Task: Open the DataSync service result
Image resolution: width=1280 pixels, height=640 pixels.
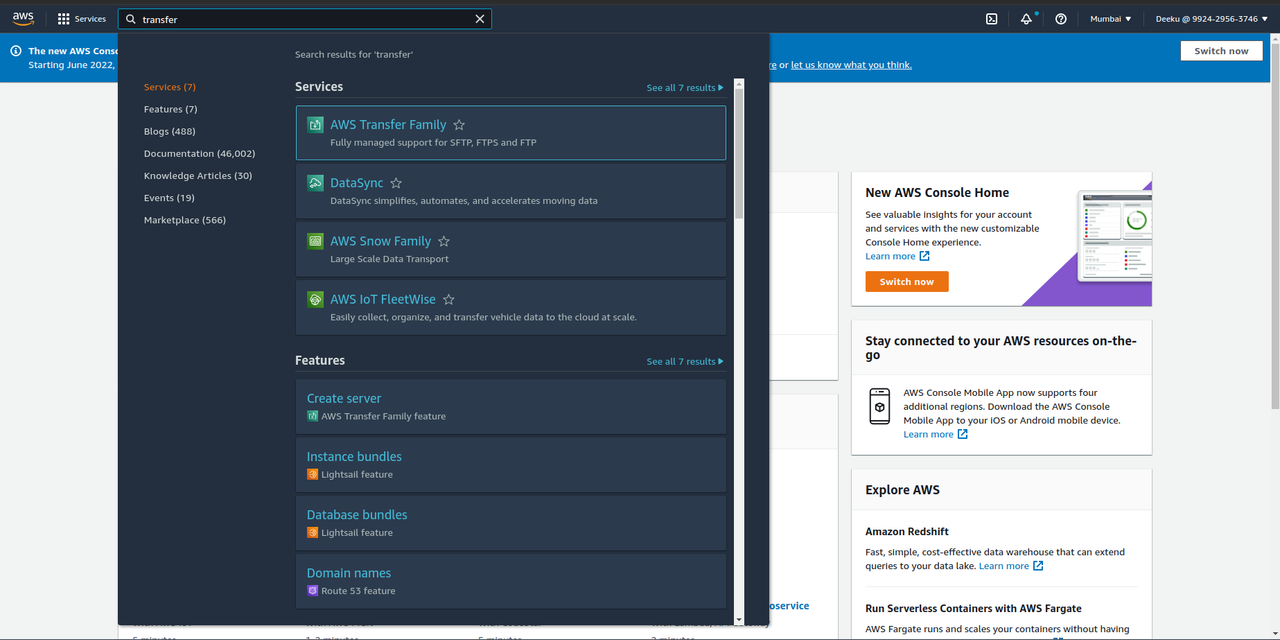Action: coord(511,191)
